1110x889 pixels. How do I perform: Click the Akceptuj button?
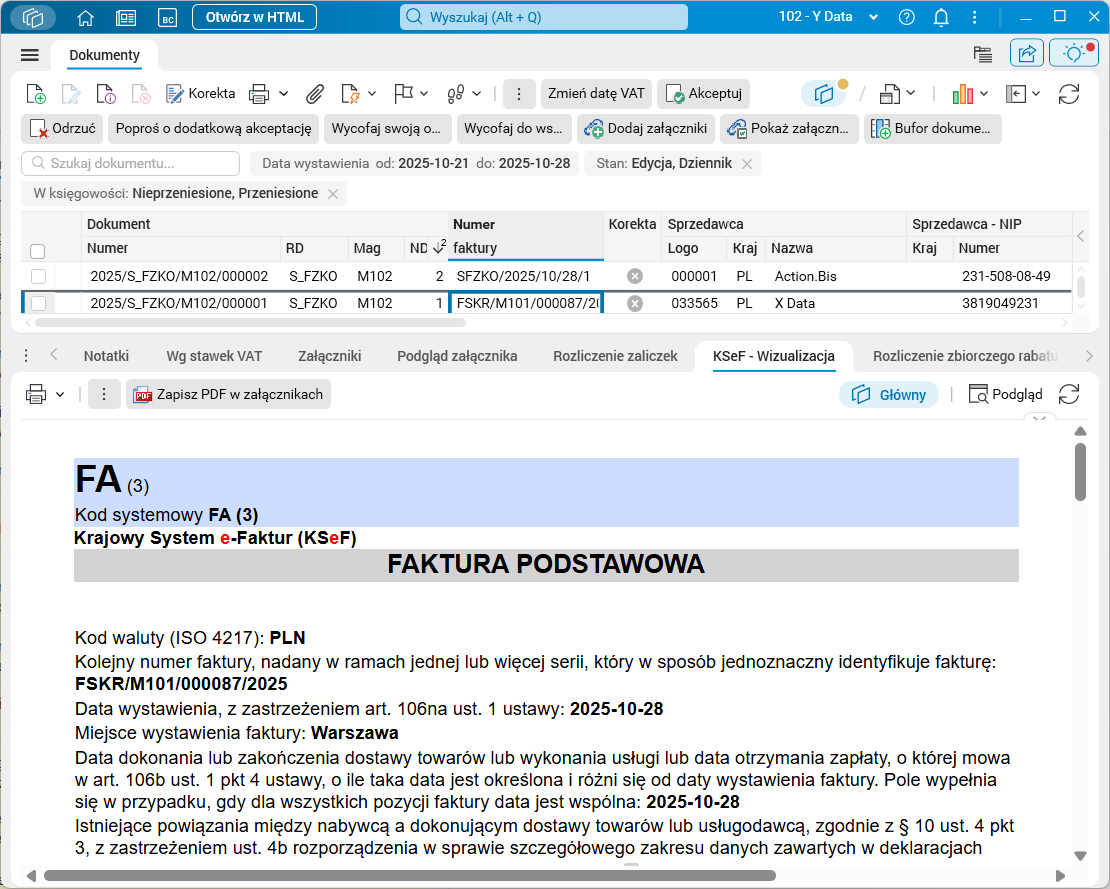coord(704,93)
